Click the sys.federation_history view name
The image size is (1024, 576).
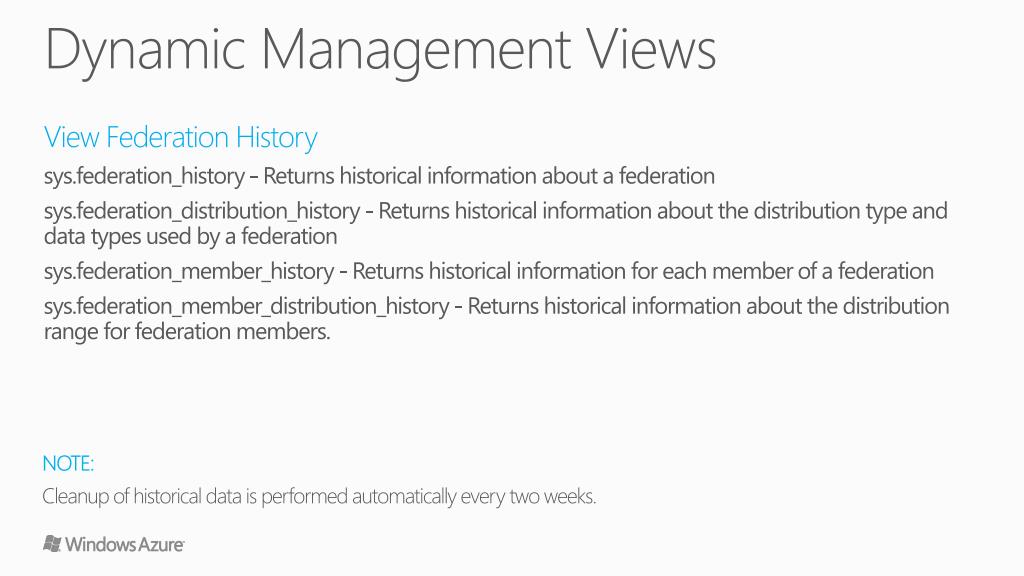coord(143,177)
